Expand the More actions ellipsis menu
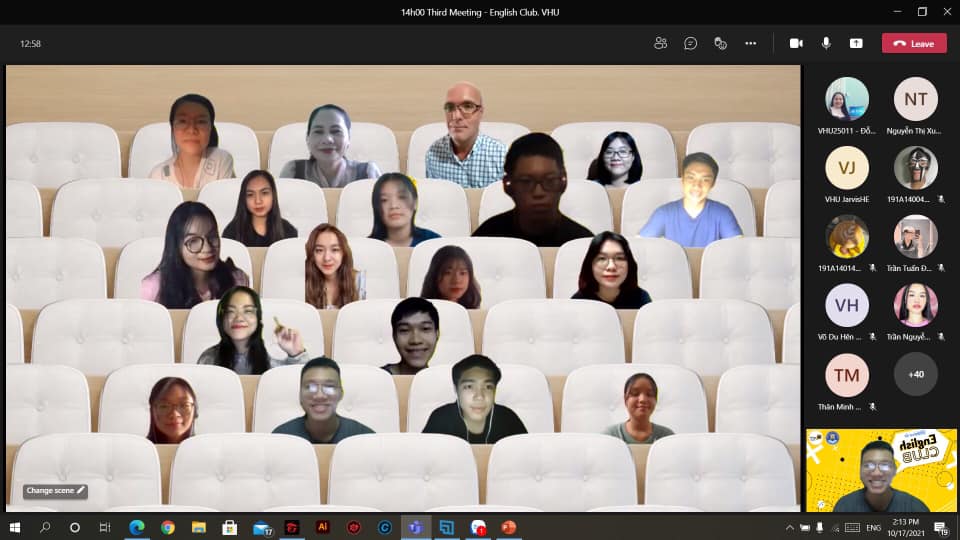The width and height of the screenshot is (960, 540). click(750, 43)
